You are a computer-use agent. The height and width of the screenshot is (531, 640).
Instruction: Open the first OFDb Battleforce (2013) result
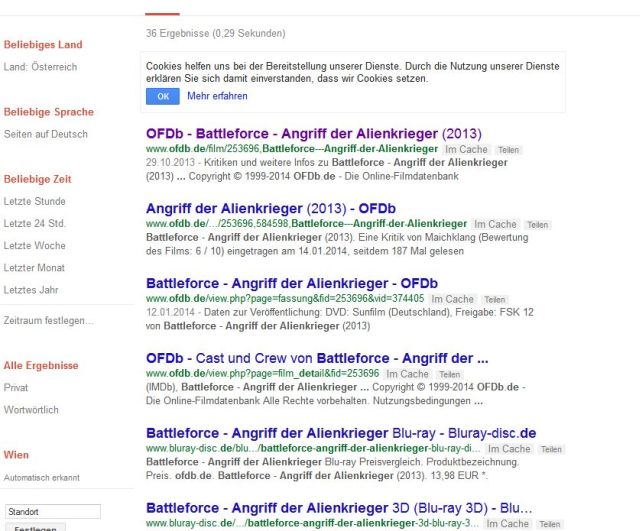click(313, 133)
